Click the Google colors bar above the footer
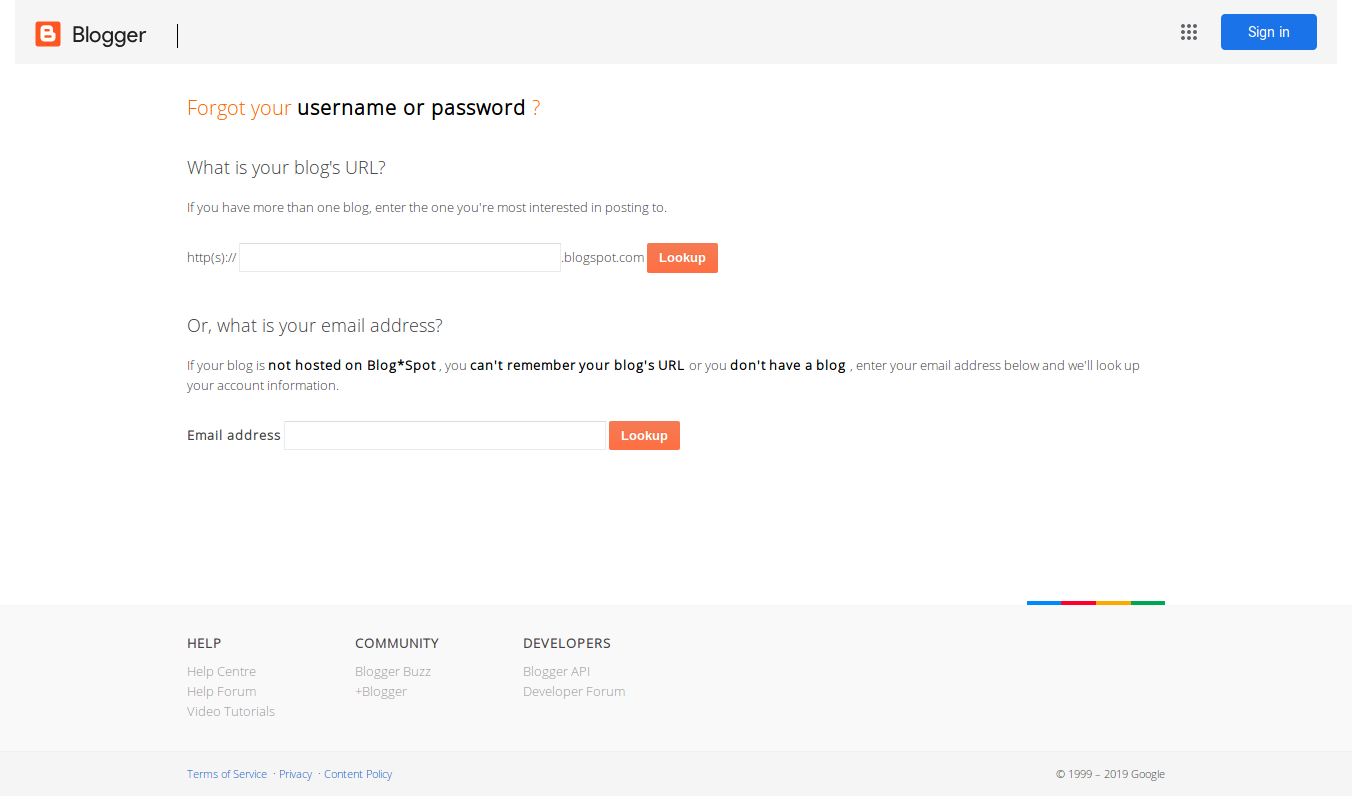This screenshot has width=1352, height=796. coord(1095,602)
